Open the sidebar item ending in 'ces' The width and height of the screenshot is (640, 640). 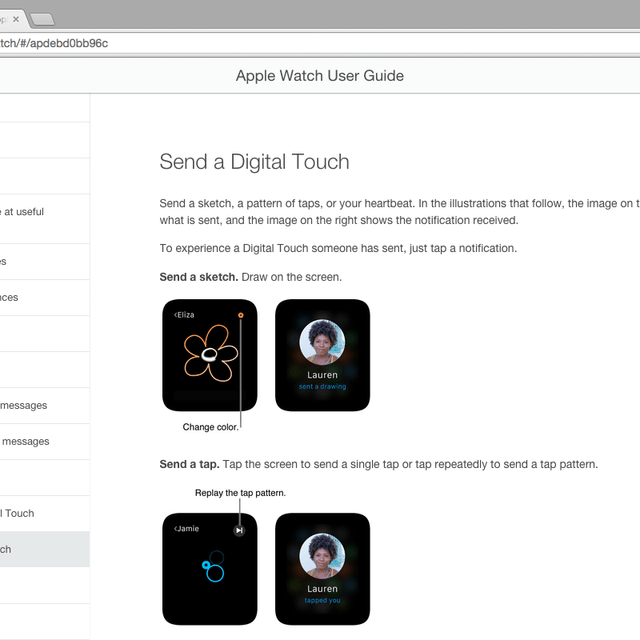tap(45, 298)
